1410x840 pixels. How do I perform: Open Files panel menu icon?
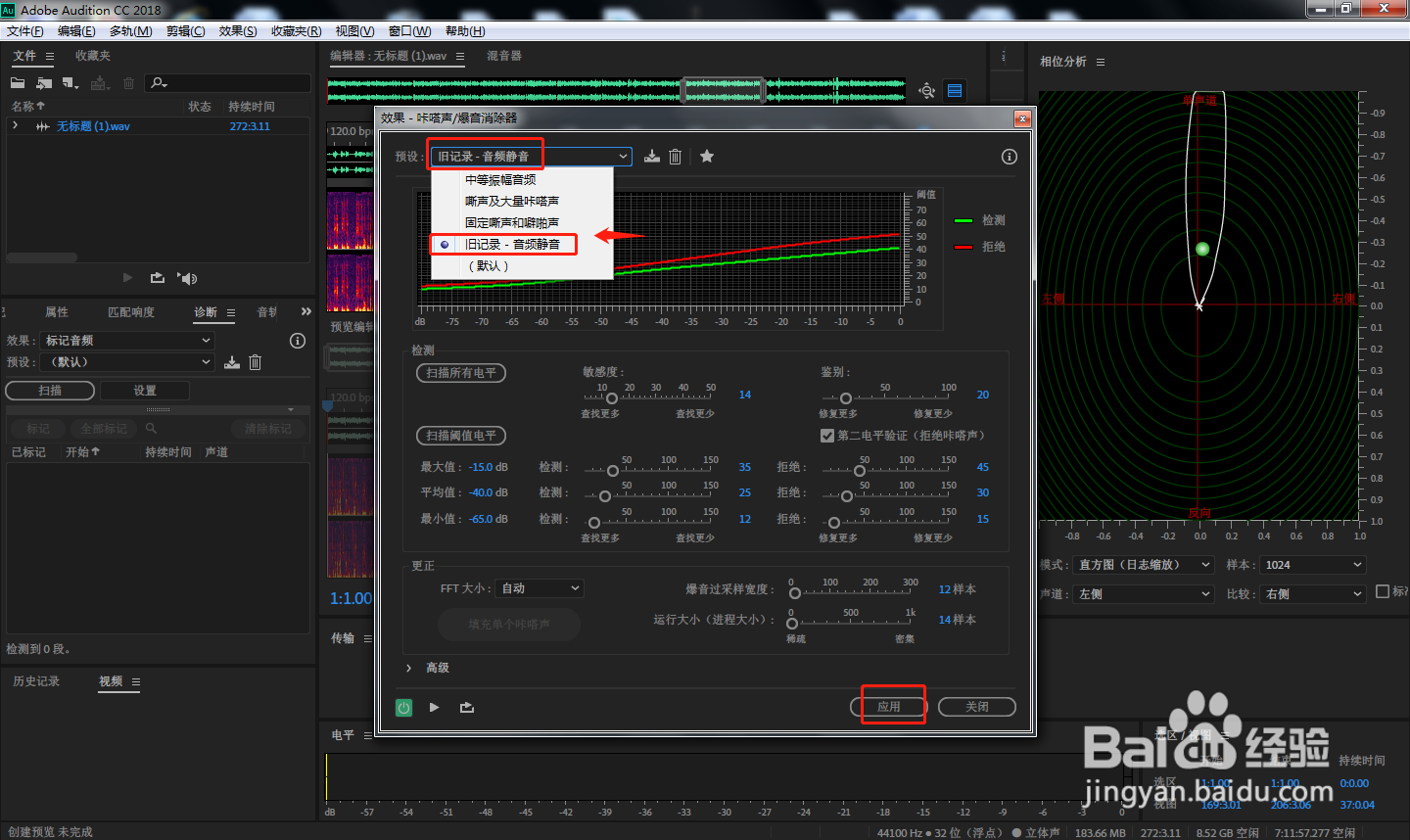click(50, 57)
